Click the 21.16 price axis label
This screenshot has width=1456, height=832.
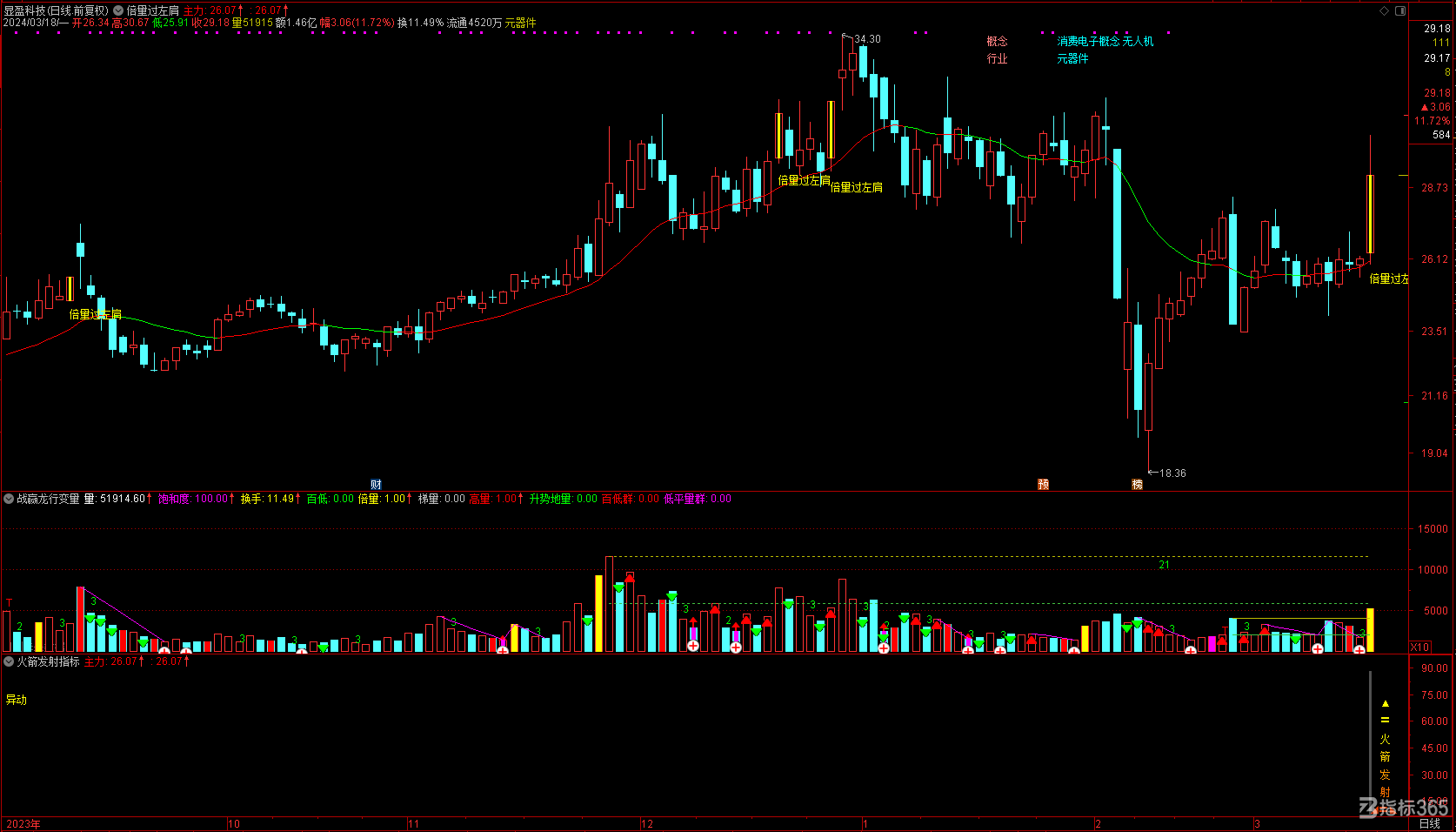click(1435, 396)
